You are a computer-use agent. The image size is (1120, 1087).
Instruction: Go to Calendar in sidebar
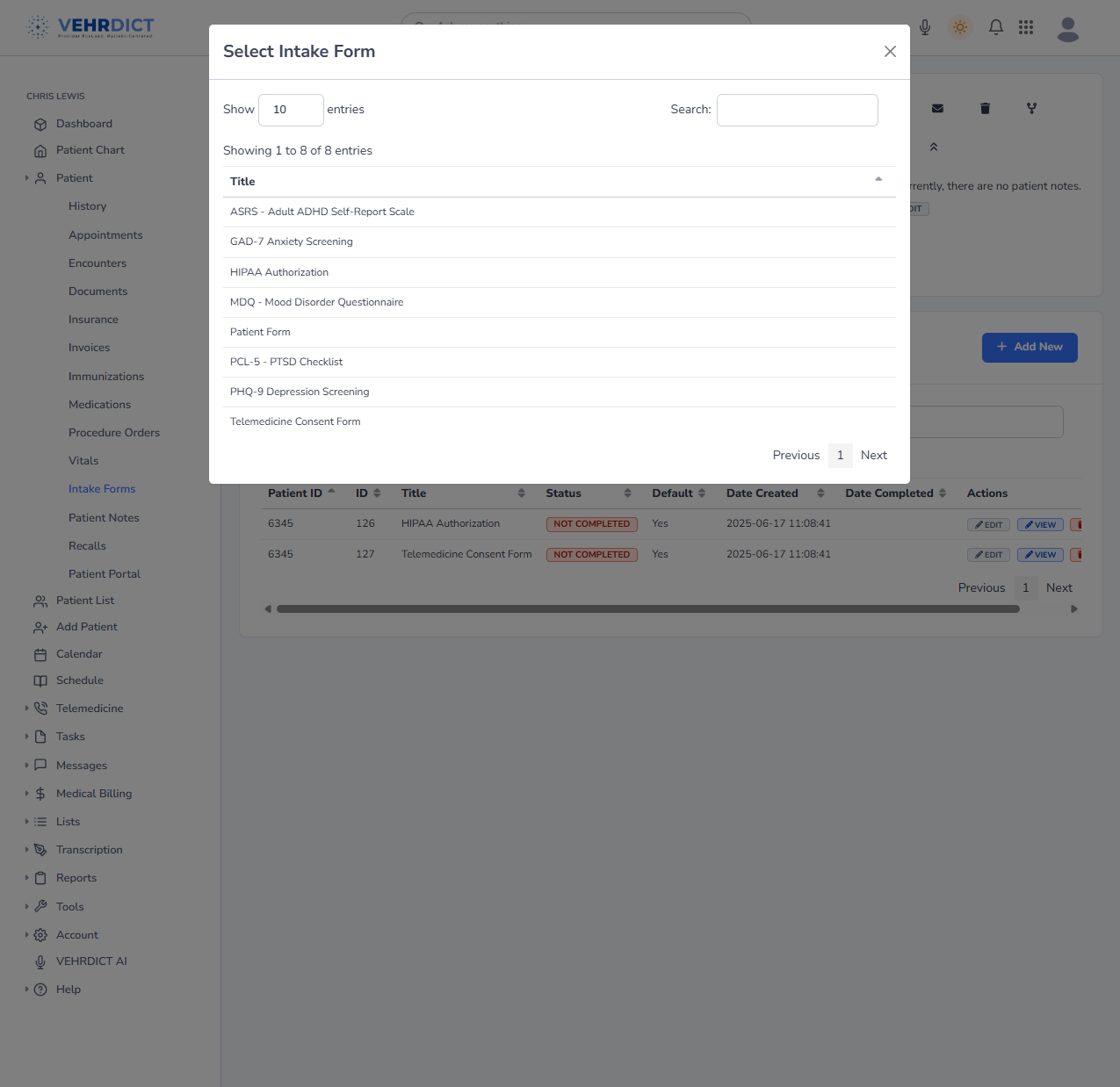tap(79, 654)
